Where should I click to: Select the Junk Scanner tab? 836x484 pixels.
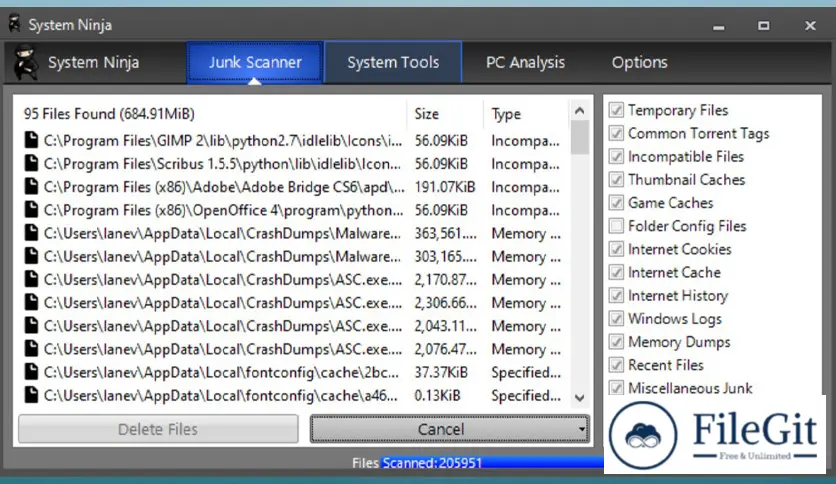coord(255,62)
